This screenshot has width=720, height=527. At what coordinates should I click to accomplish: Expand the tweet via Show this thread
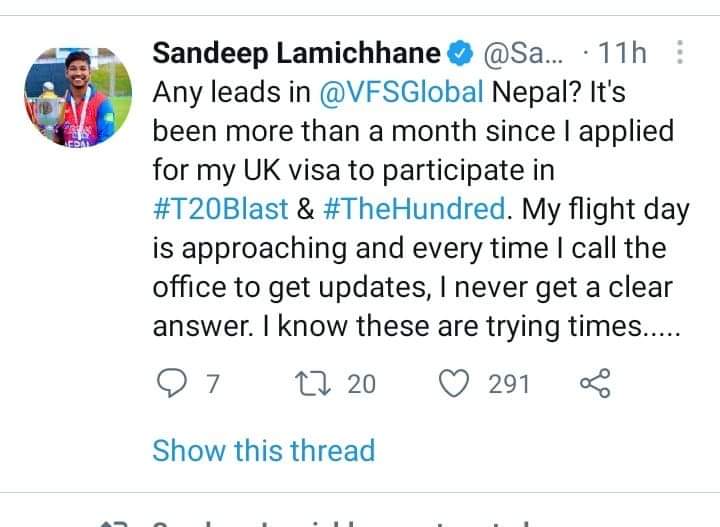point(263,450)
